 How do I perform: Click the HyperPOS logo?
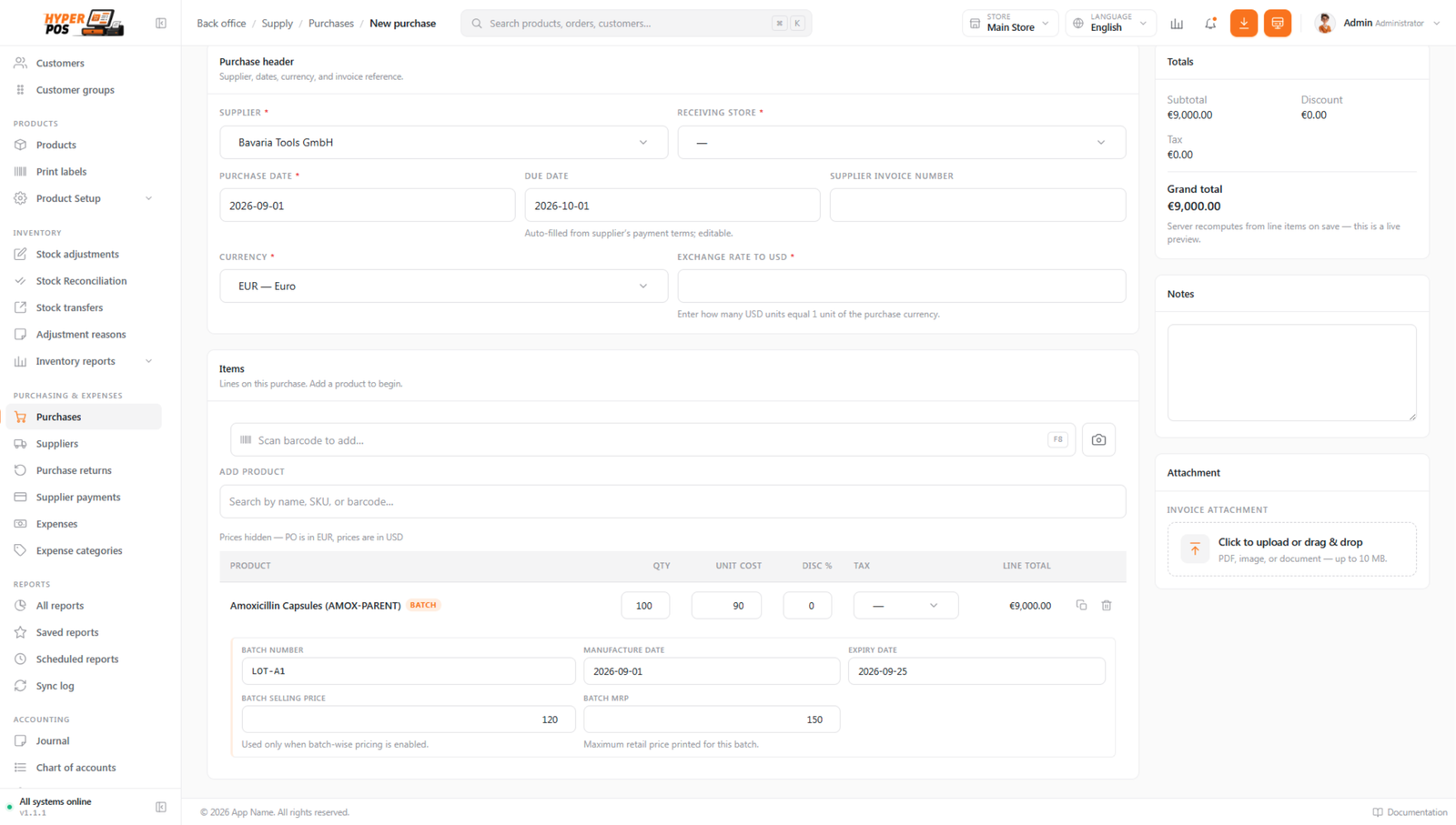[84, 23]
